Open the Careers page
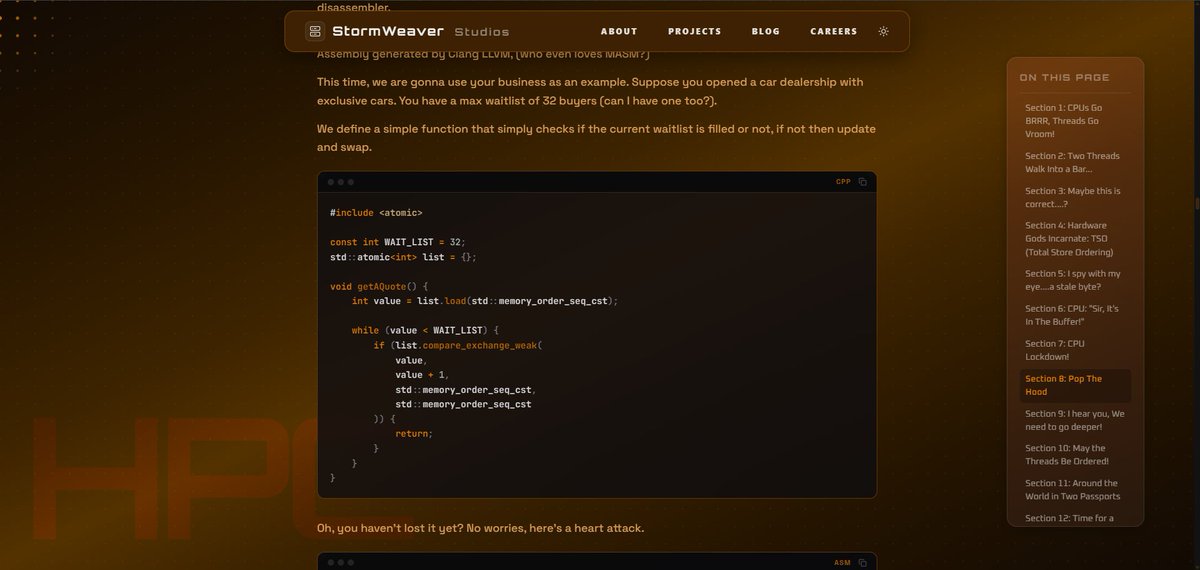 pyautogui.click(x=834, y=31)
